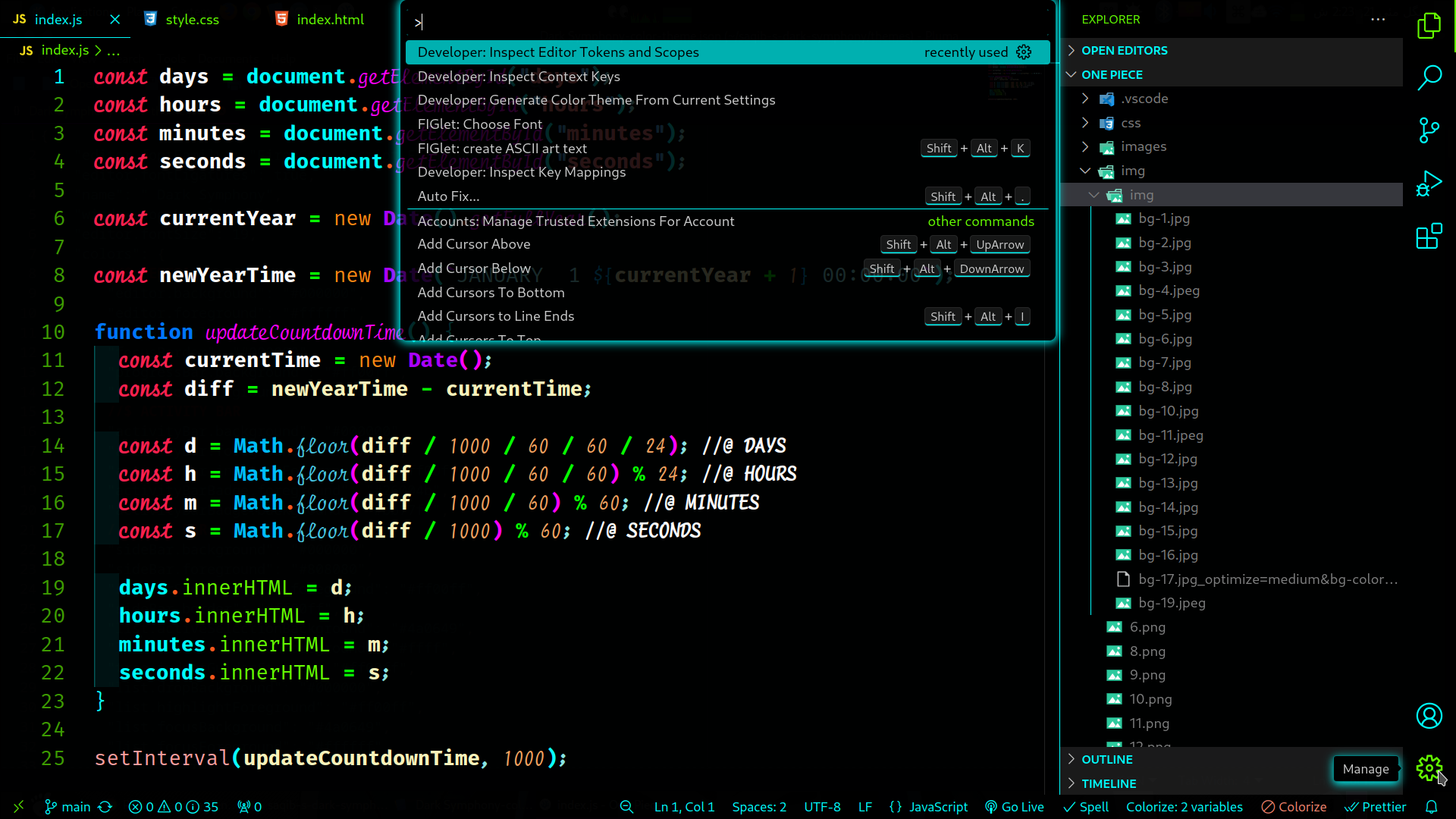Open the Source Control view

(x=1429, y=130)
